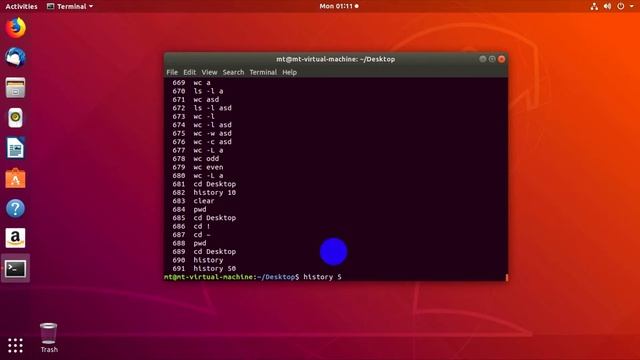
Task: Open the Trash desktop icon
Action: click(x=49, y=338)
